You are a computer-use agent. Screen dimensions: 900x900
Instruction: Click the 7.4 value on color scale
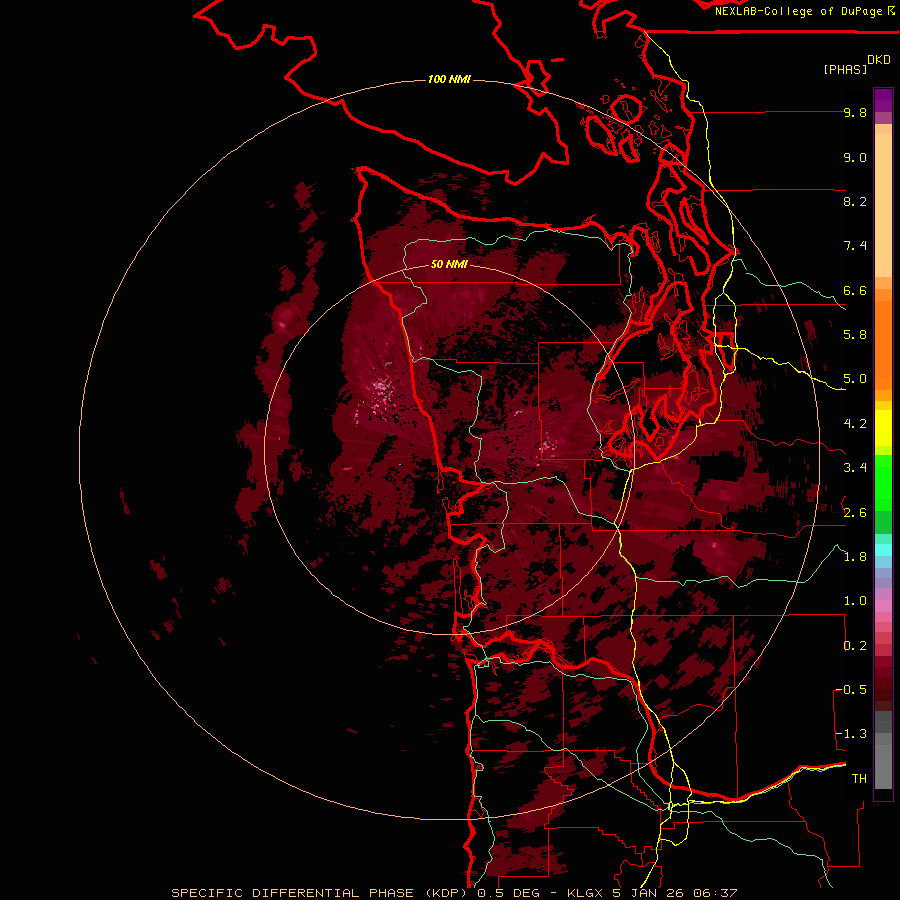tap(855, 246)
